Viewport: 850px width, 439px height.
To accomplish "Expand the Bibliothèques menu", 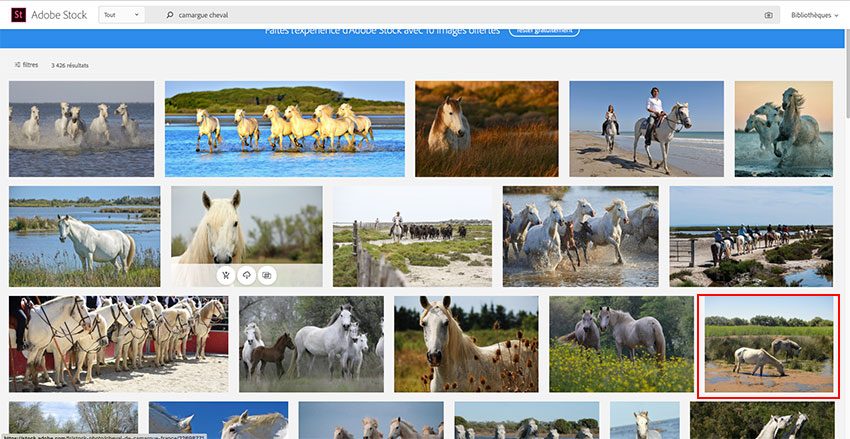I will tap(815, 15).
